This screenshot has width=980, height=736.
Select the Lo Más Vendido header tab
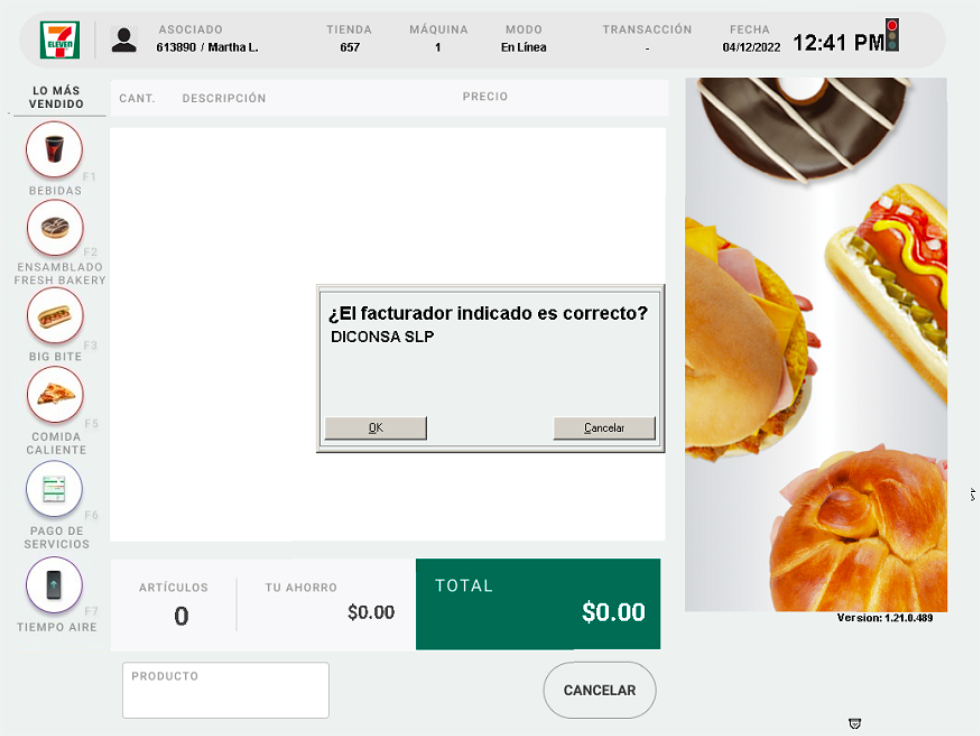click(x=56, y=97)
